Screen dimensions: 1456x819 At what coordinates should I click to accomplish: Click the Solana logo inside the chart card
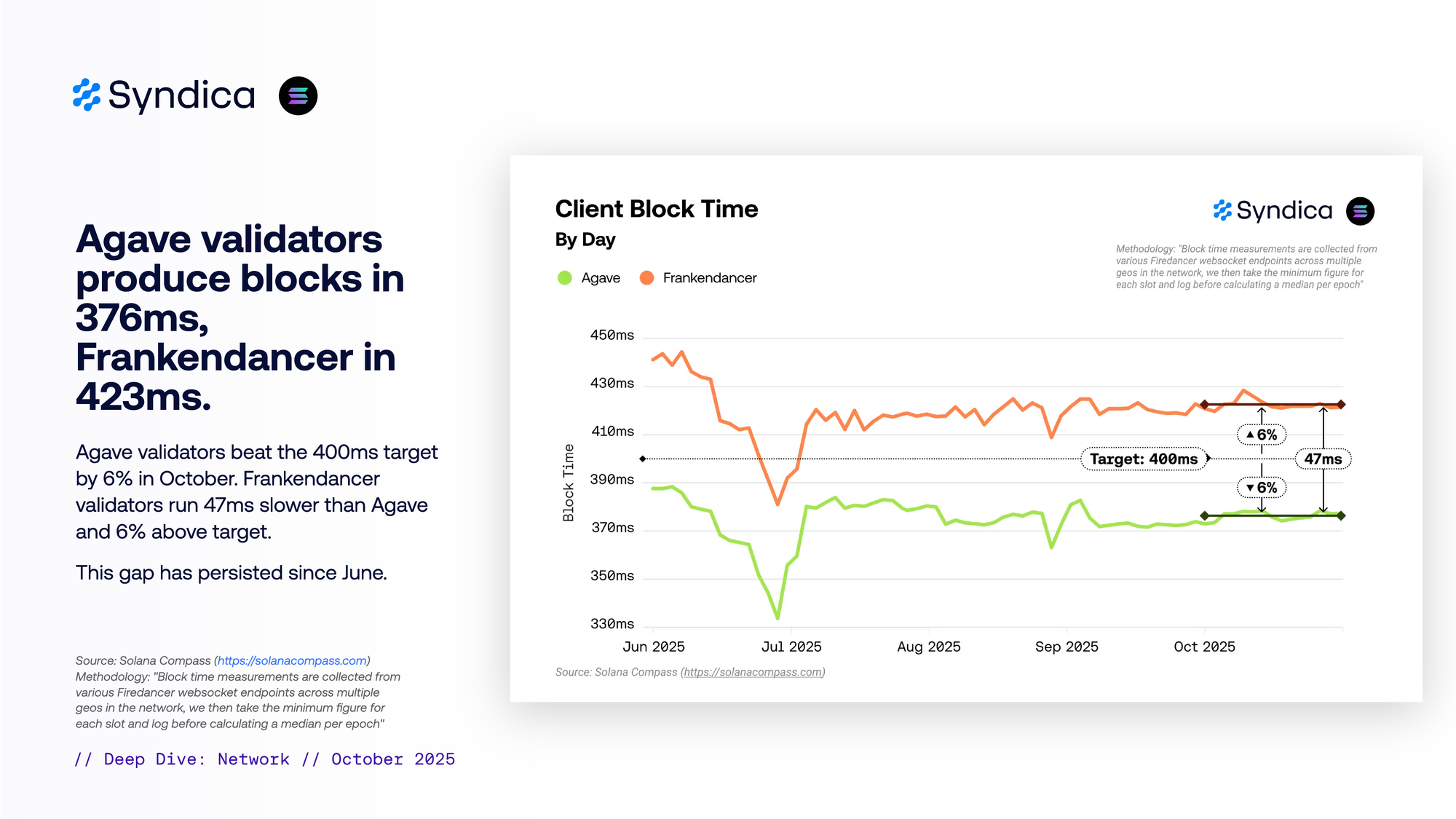coord(1360,211)
